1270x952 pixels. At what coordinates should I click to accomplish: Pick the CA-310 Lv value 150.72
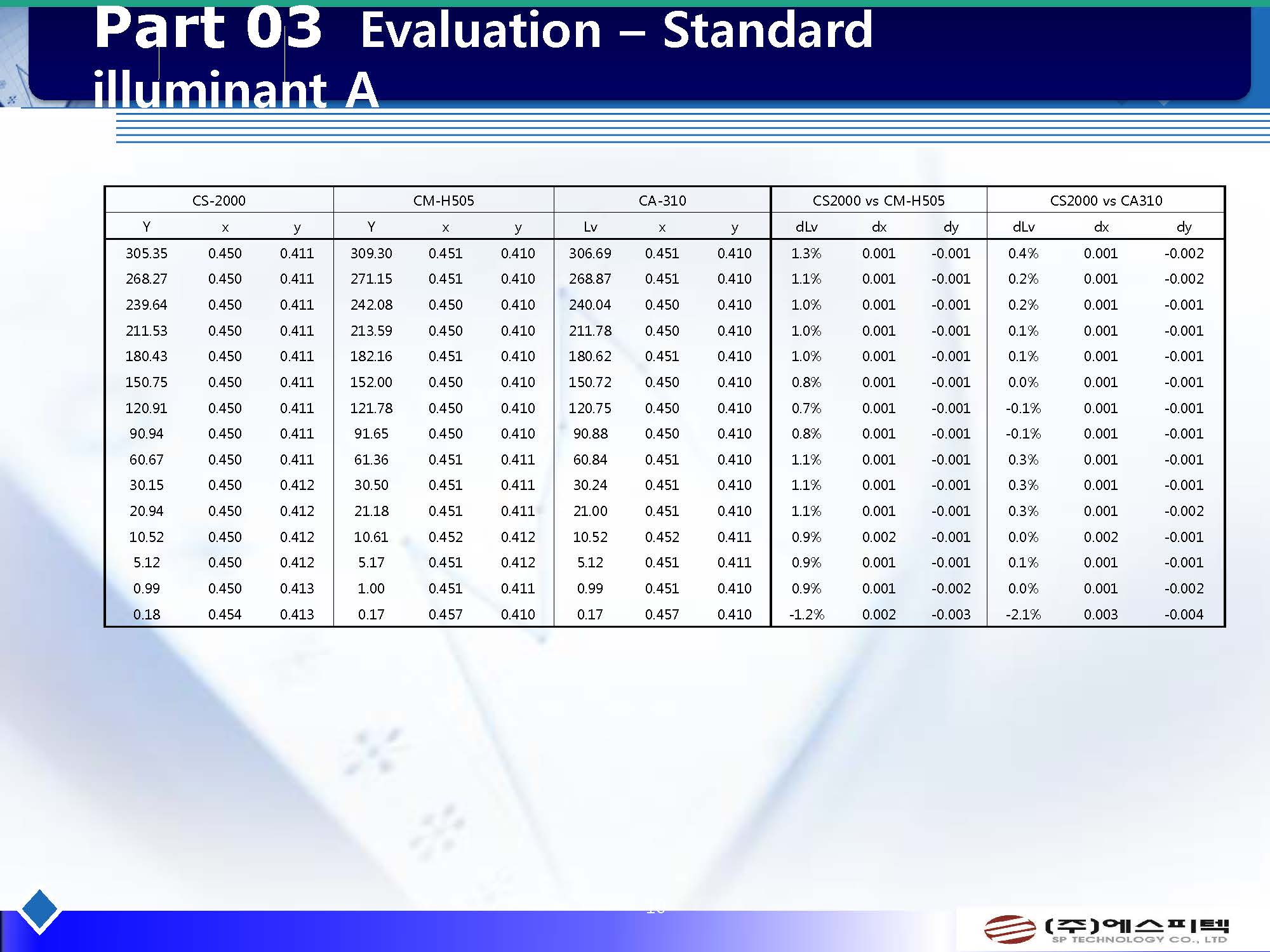click(x=590, y=382)
